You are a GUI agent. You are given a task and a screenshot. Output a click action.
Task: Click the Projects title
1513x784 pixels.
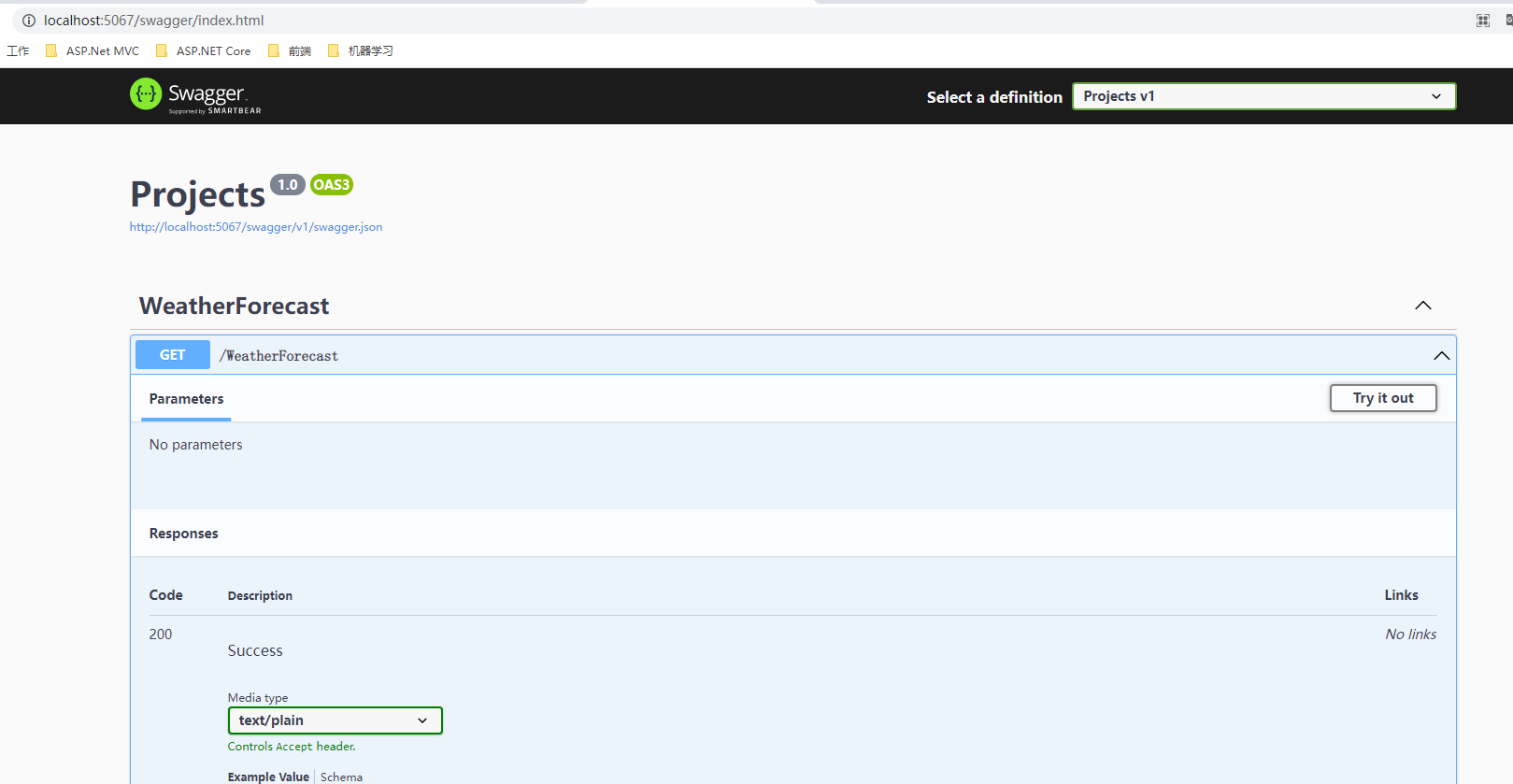pos(198,194)
